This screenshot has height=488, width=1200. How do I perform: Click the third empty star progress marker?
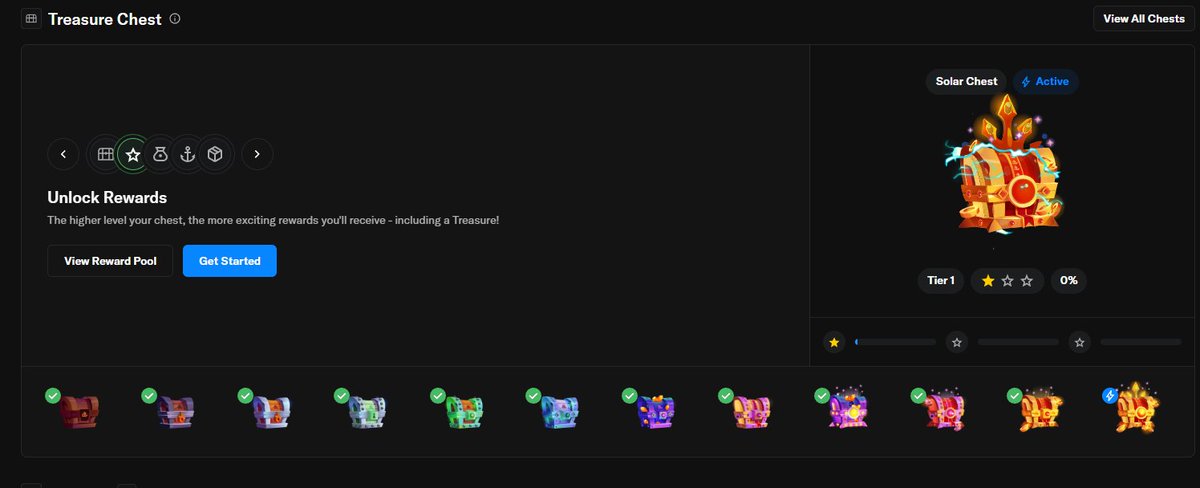point(1079,342)
